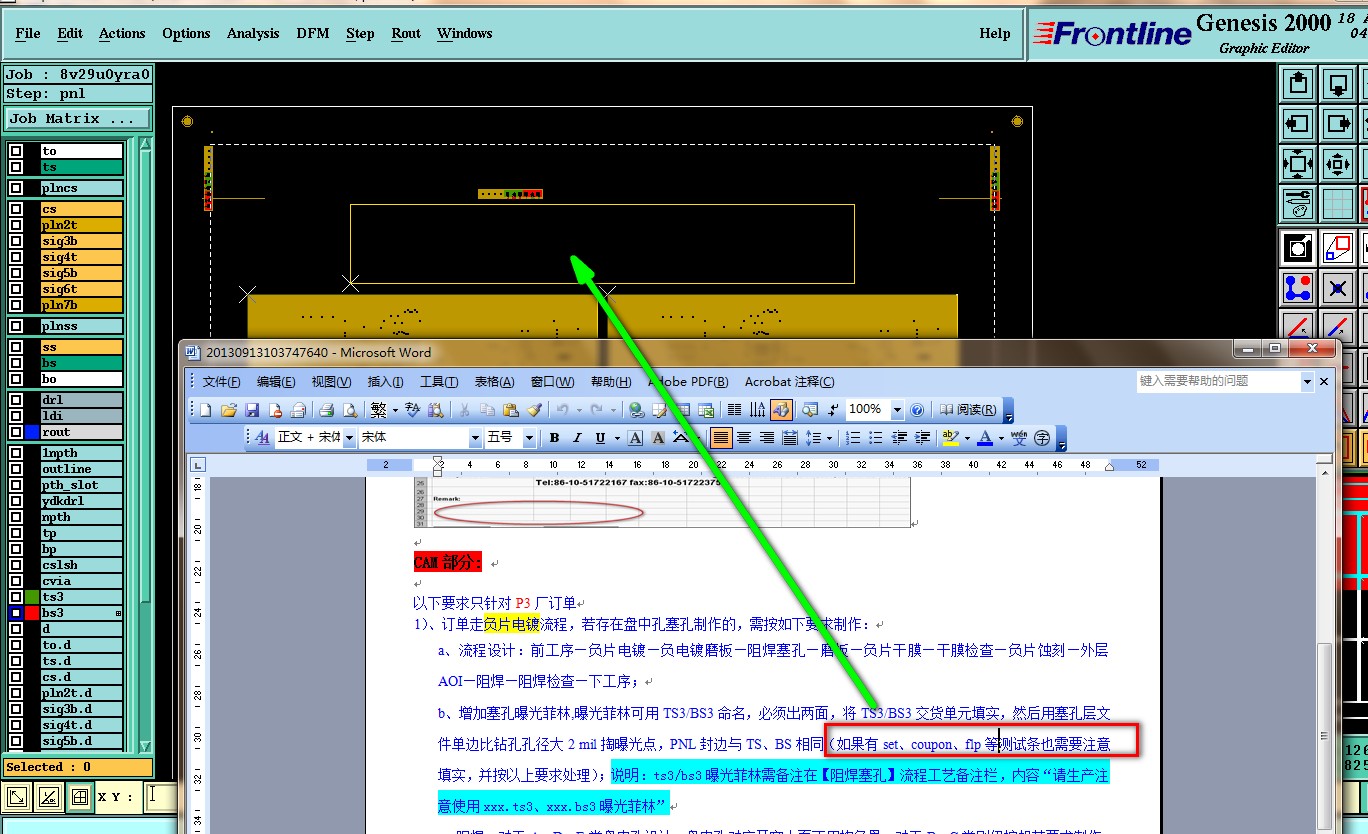Select the blue connected-nodes net icon

(x=1298, y=288)
